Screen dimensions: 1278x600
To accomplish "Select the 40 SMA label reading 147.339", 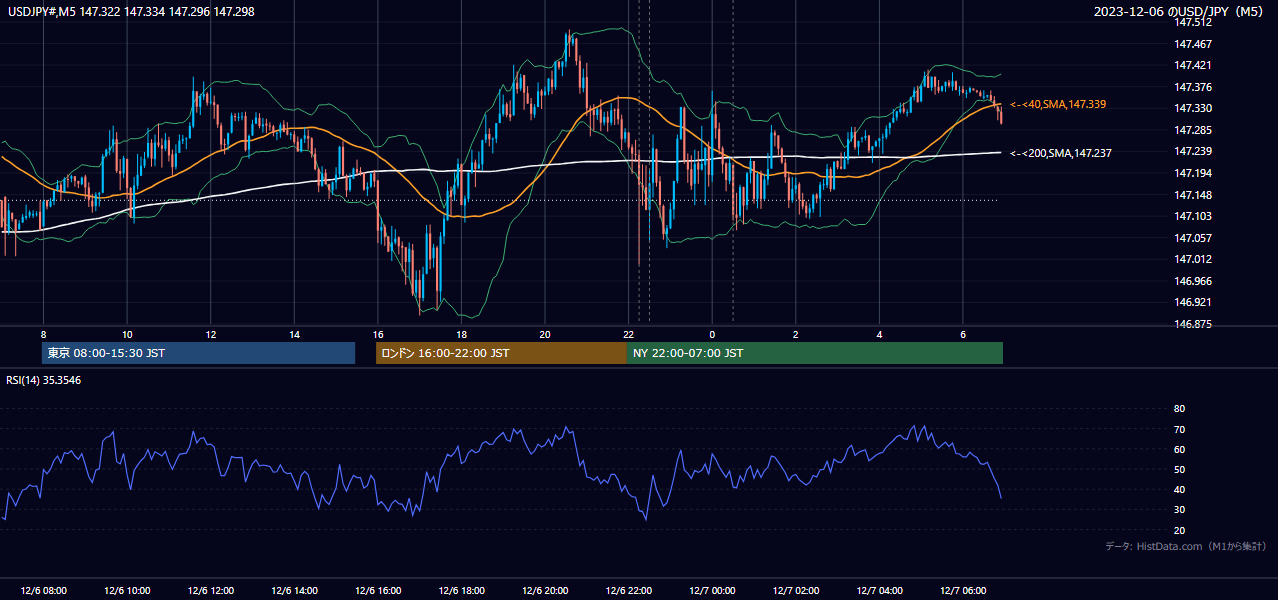I will click(x=1058, y=104).
